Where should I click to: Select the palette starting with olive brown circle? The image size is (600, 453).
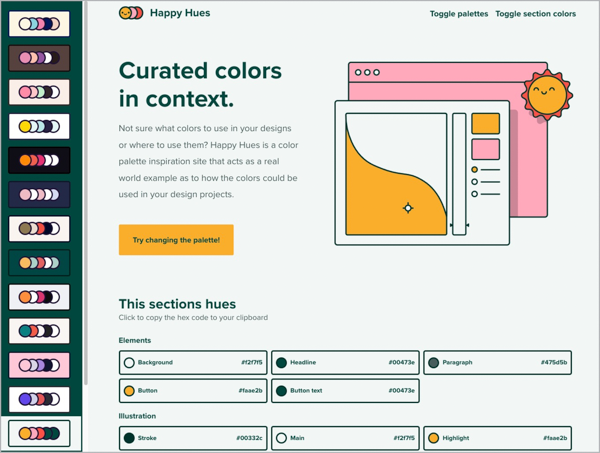[x=39, y=229]
